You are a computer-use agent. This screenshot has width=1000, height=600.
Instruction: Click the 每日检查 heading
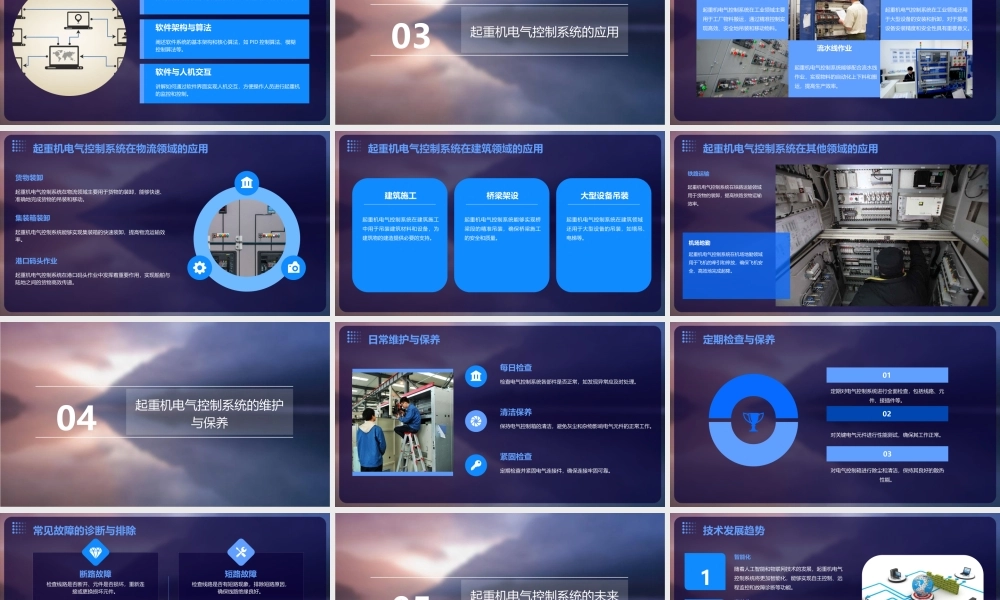[x=516, y=367]
